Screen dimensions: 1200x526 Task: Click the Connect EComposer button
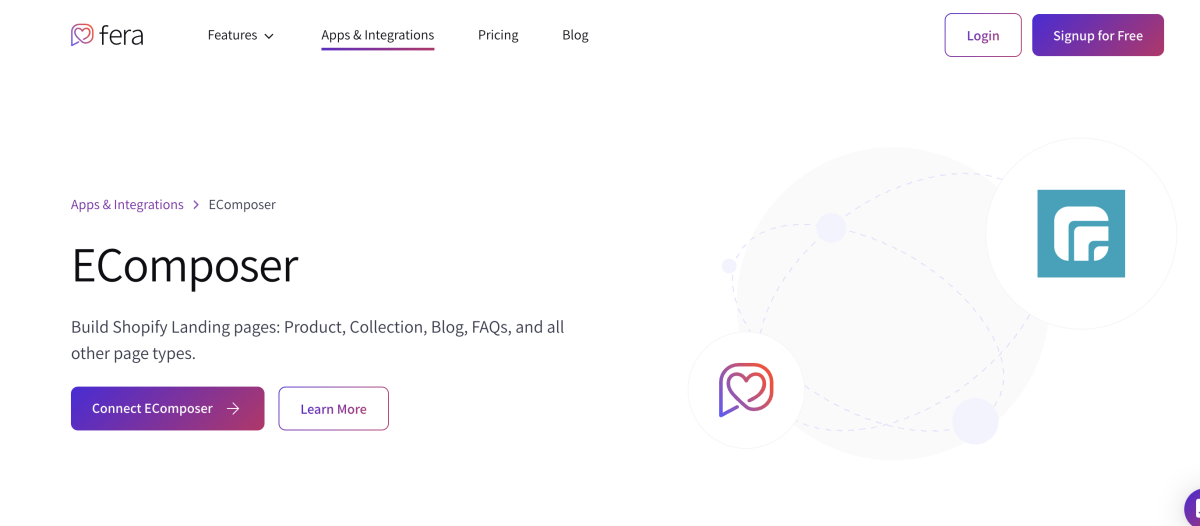[168, 409]
